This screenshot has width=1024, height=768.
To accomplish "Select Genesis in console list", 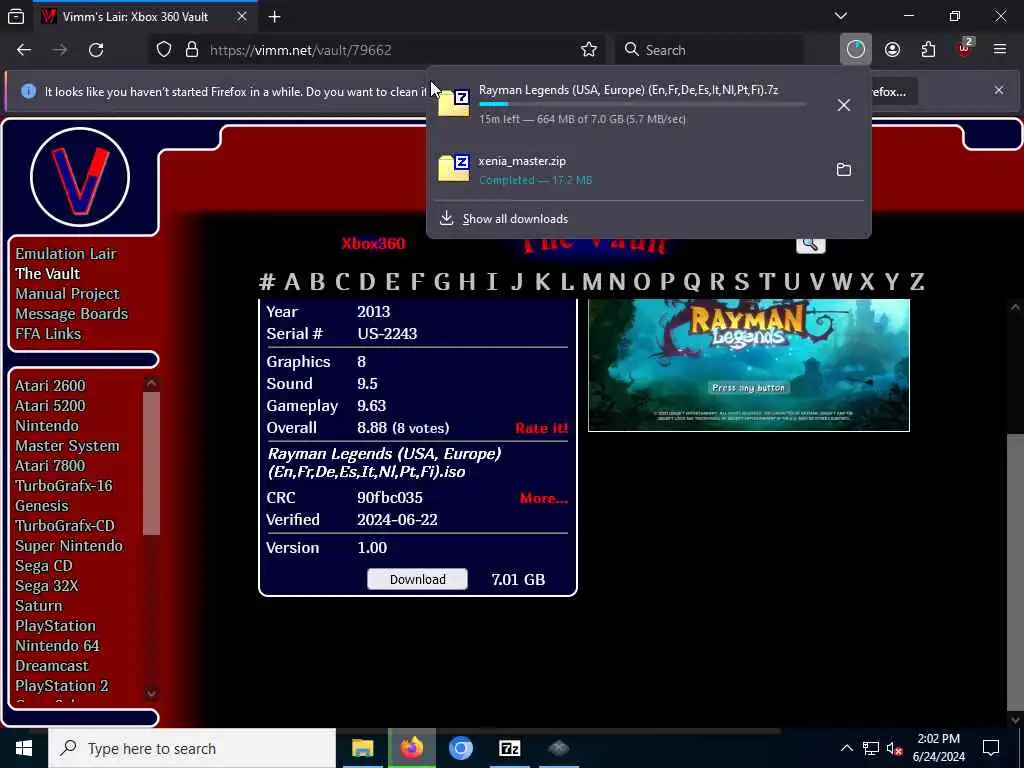I will (x=42, y=506).
